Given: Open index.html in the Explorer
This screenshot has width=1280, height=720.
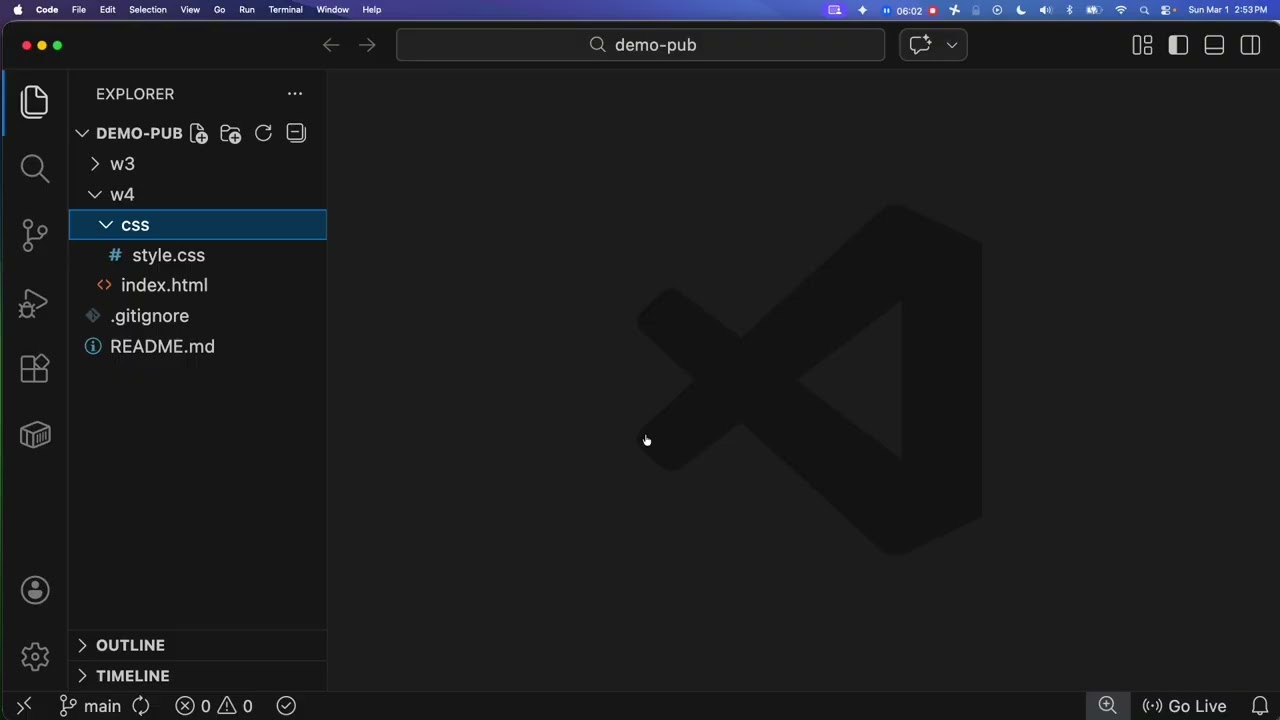Looking at the screenshot, I should pos(164,286).
